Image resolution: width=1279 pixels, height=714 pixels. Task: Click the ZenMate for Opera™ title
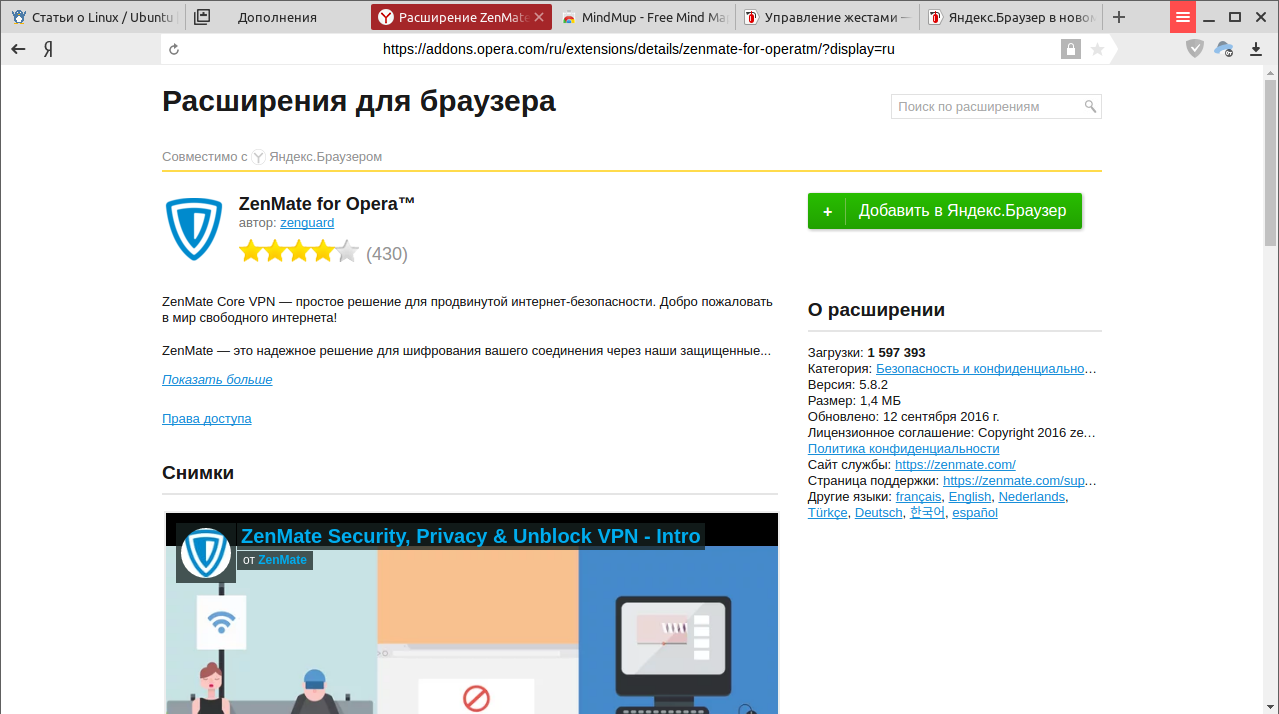[327, 204]
